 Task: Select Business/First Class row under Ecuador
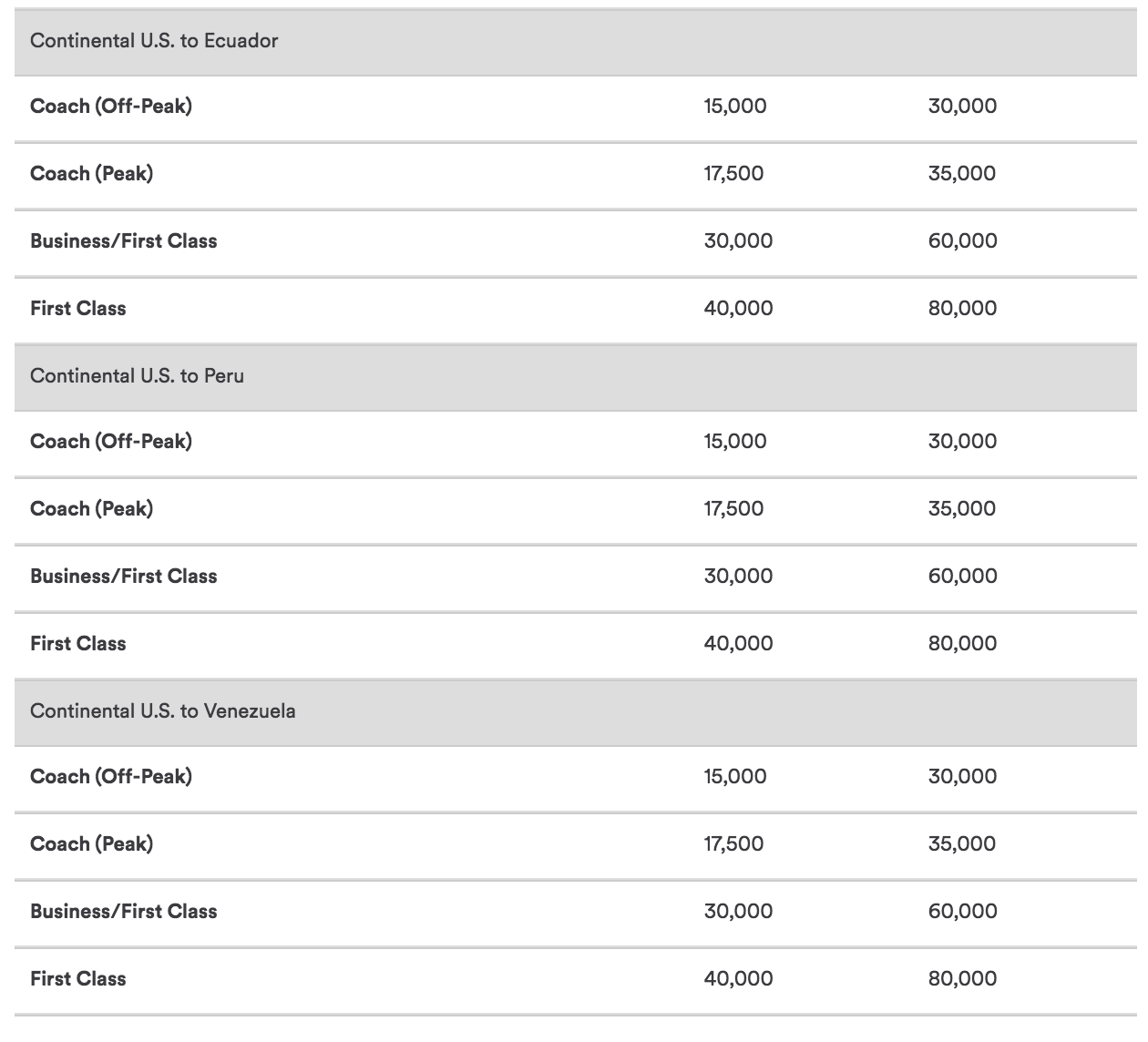(x=576, y=242)
